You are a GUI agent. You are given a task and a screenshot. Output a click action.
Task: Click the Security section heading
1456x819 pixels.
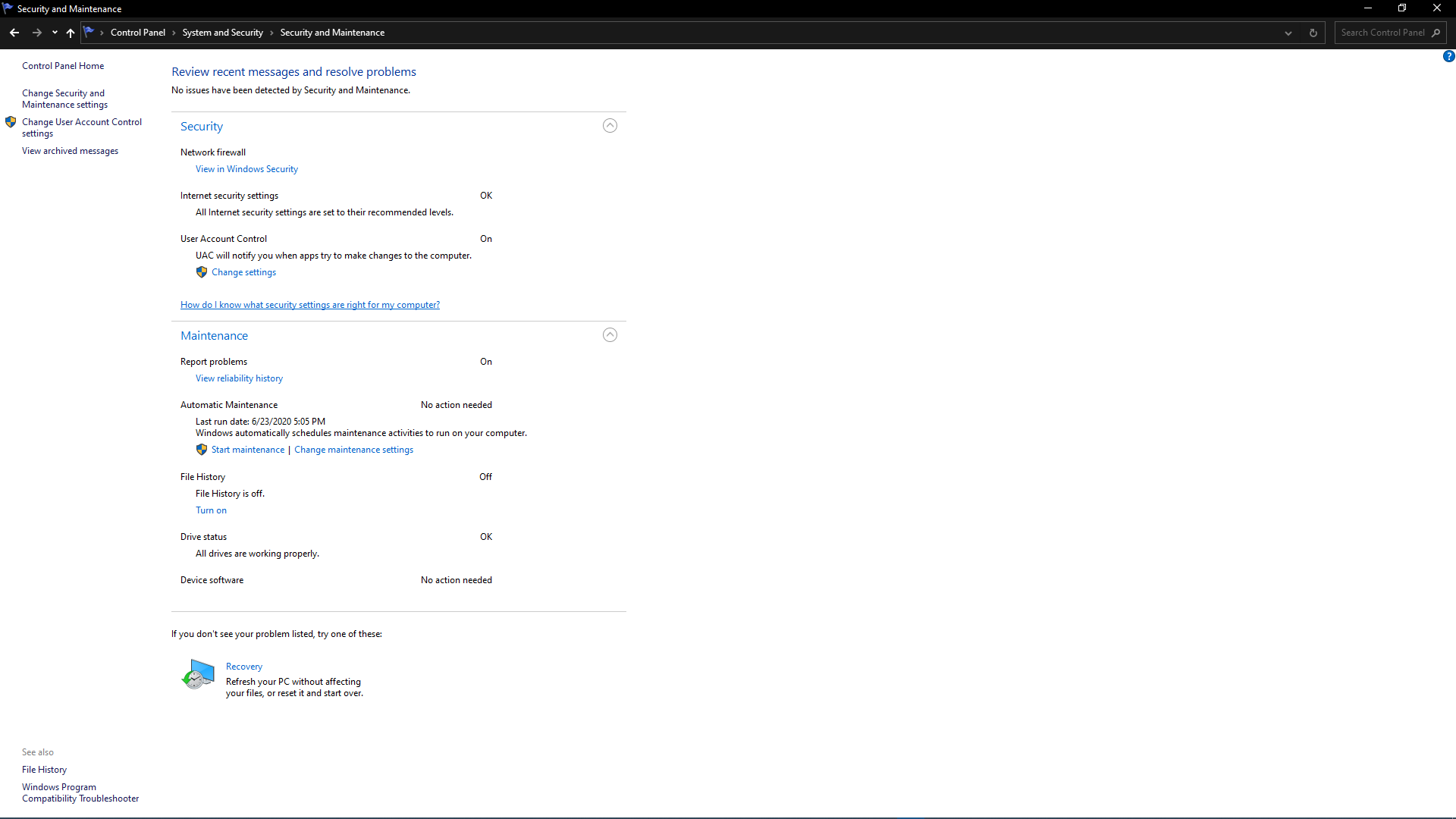tap(202, 127)
